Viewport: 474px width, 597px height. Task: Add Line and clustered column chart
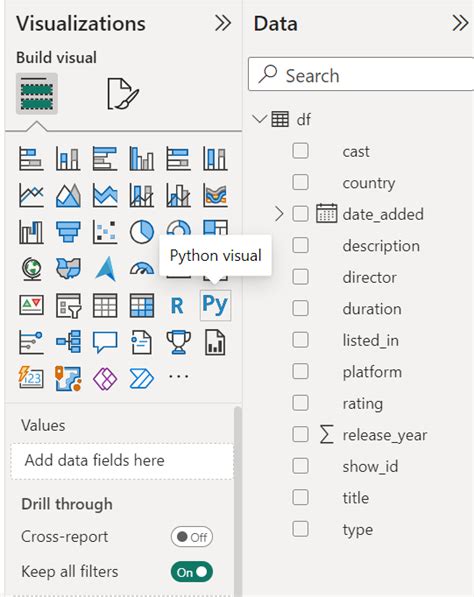(x=178, y=195)
